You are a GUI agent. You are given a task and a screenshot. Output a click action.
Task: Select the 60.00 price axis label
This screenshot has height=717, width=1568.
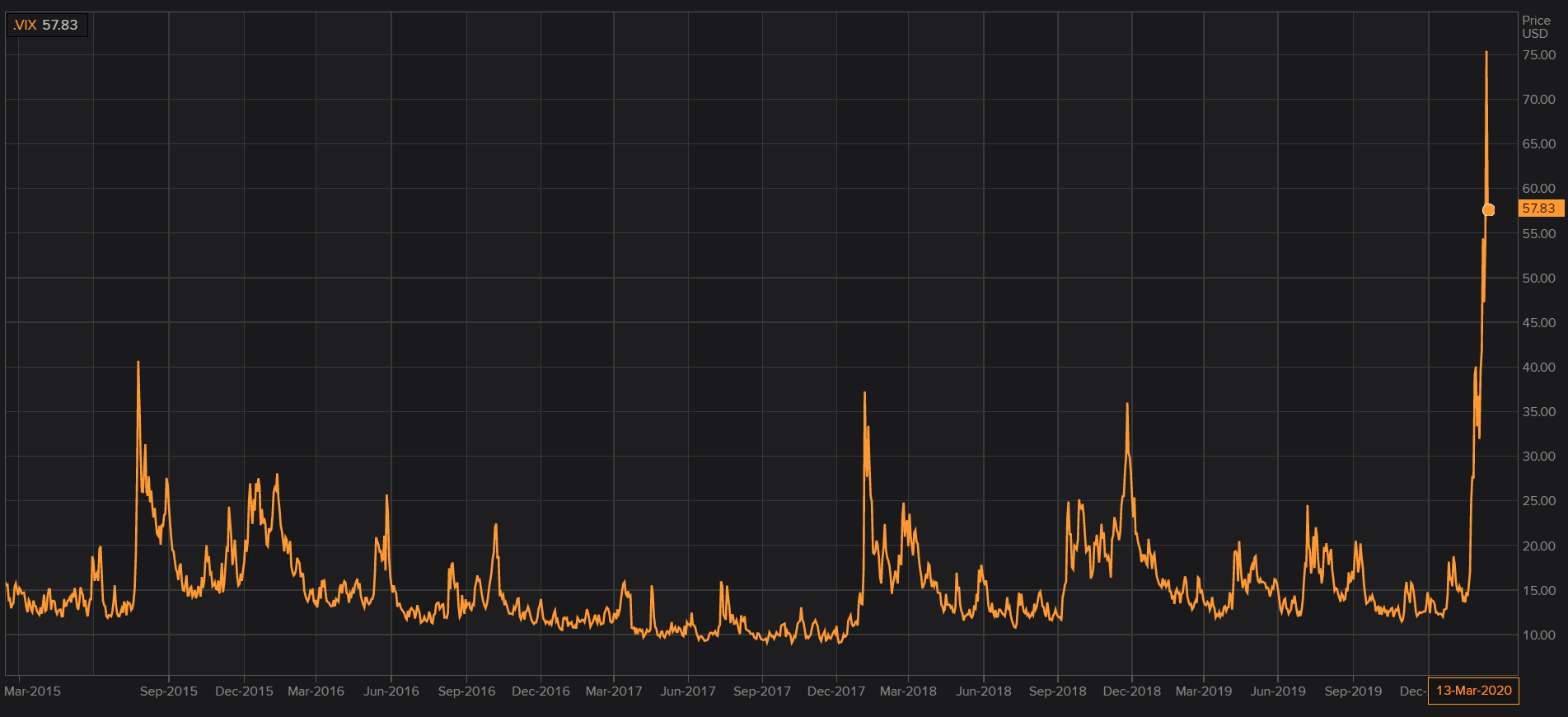point(1538,189)
